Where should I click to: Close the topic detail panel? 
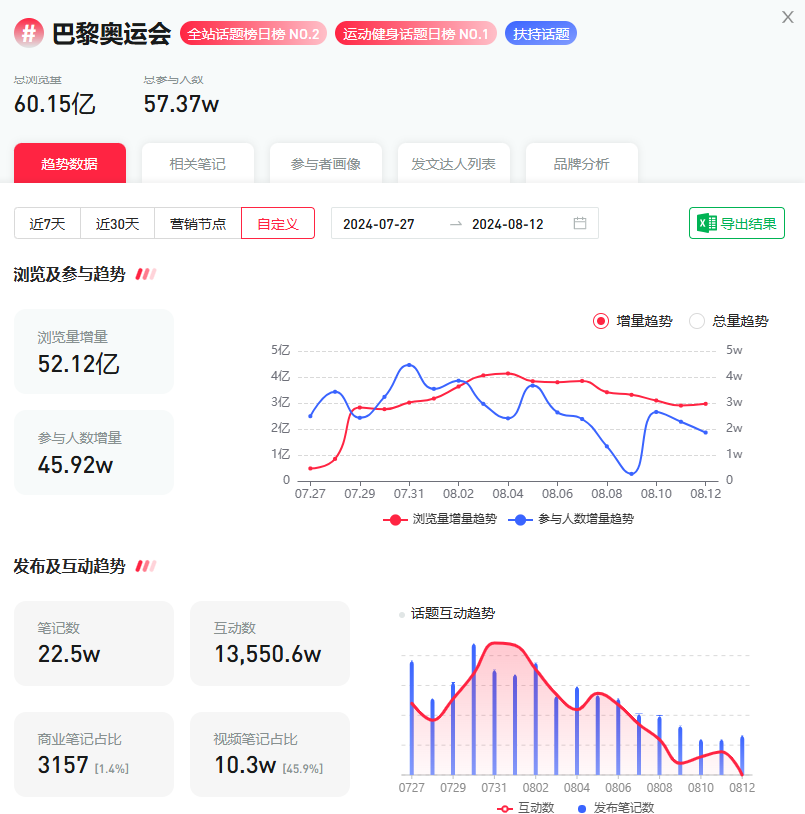pos(787,17)
